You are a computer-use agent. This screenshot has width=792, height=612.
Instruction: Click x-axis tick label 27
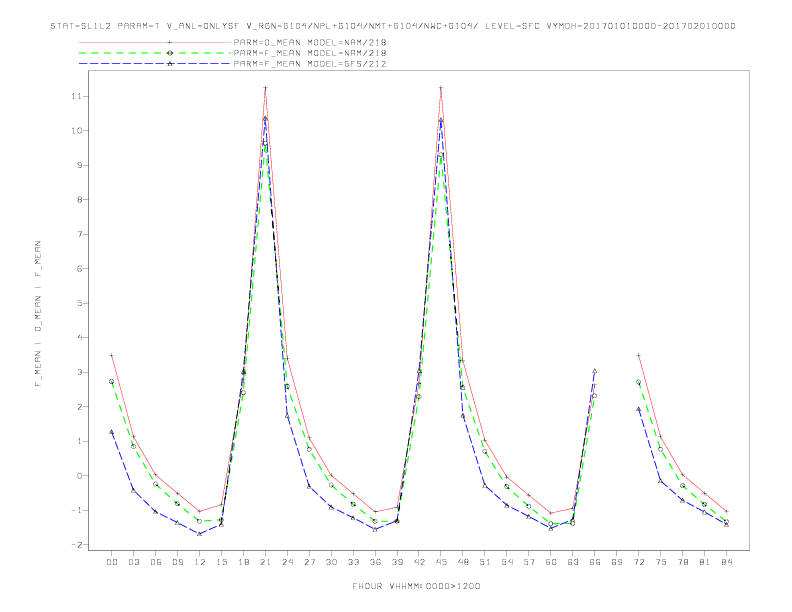pyautogui.click(x=309, y=562)
